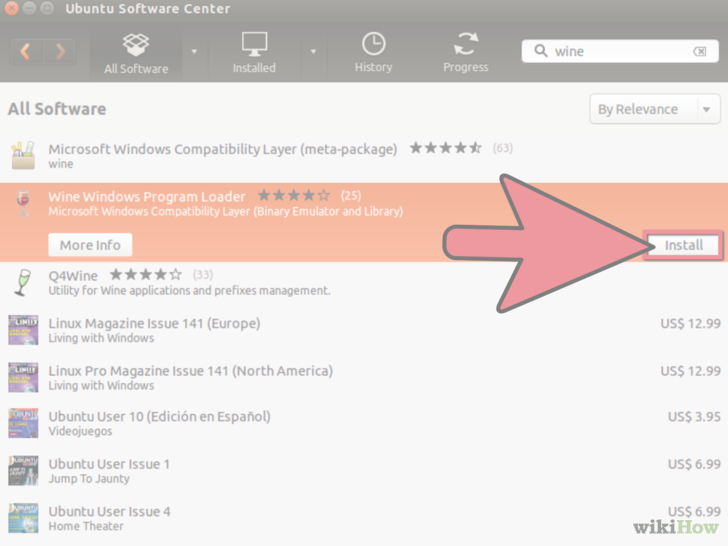Click the Linux Magazine Europe cover thumbnail
The image size is (728, 546).
23,330
